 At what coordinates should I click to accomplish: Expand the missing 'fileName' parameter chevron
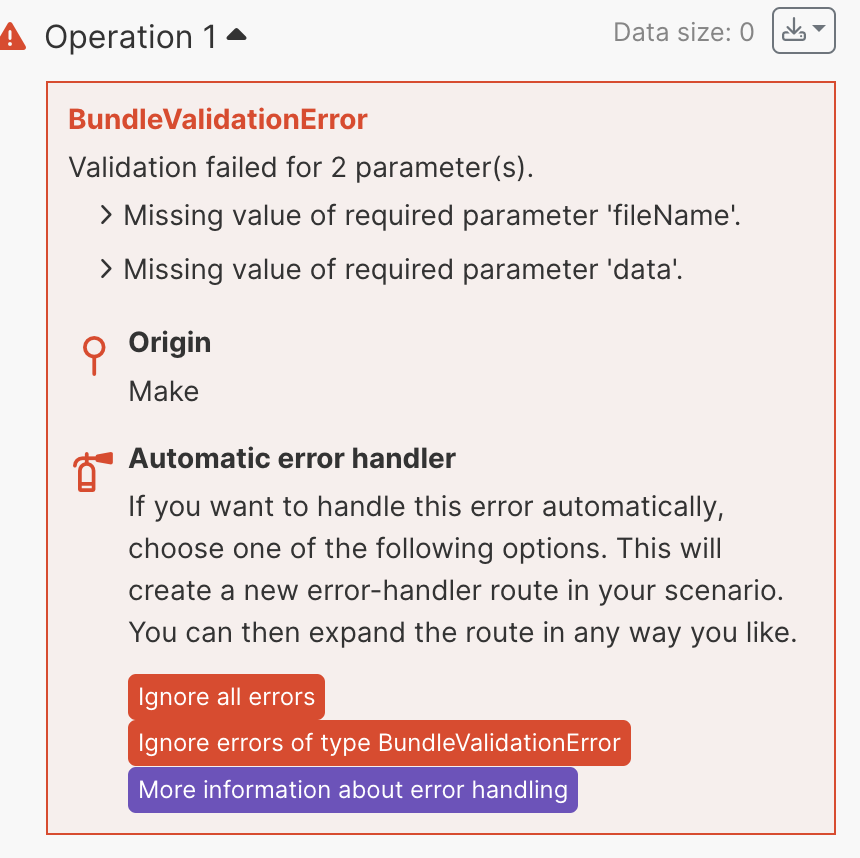107,215
